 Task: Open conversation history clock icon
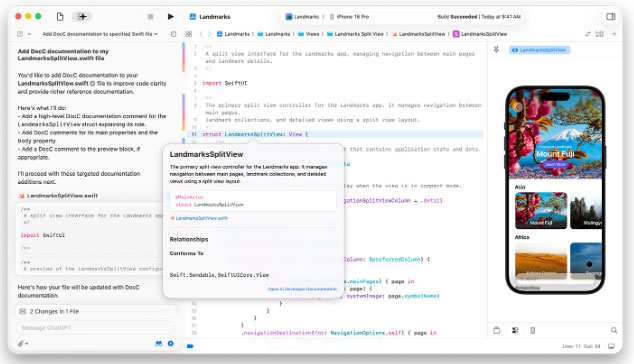[x=173, y=34]
